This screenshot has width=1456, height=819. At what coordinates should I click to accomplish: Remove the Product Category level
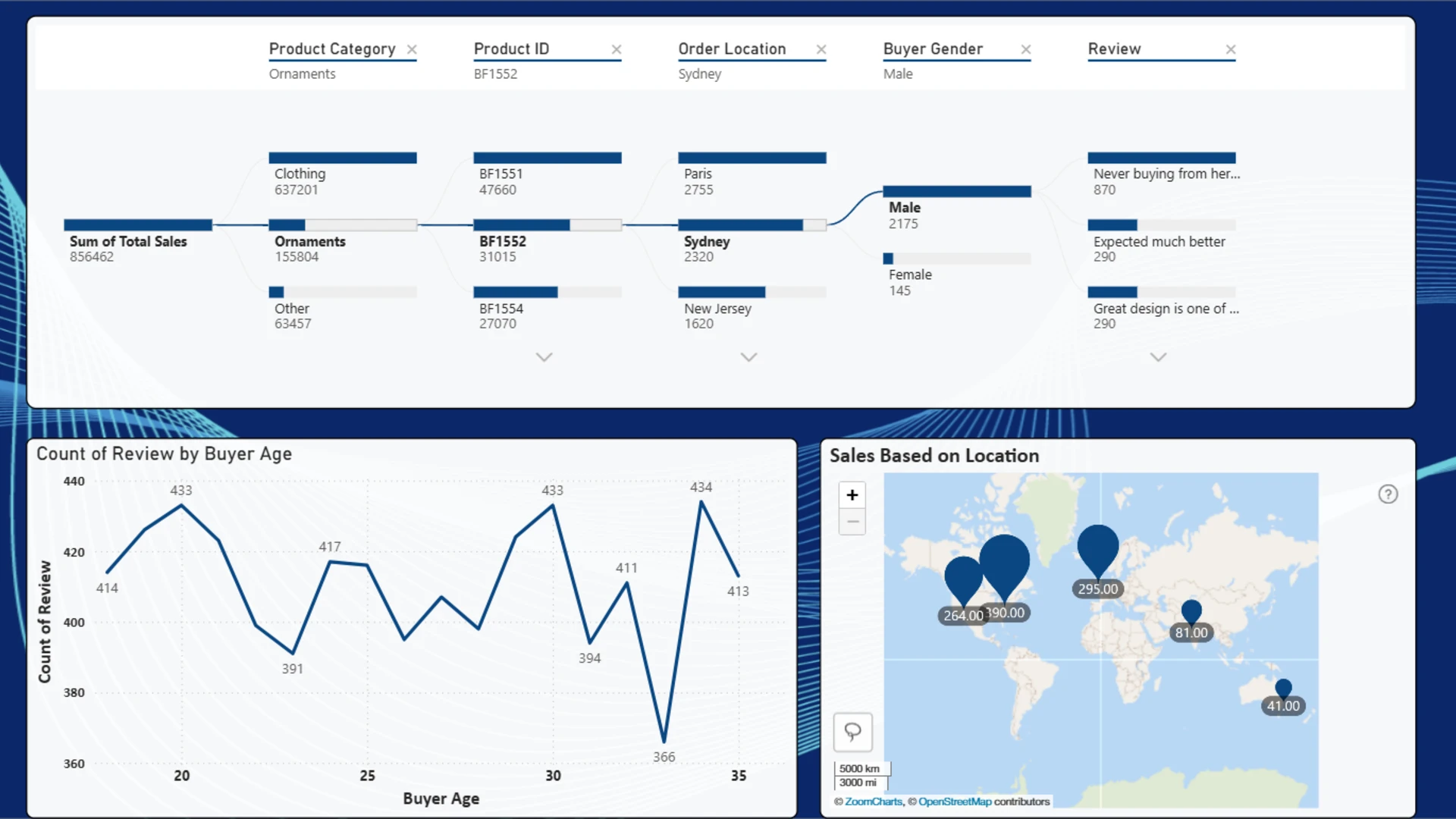412,49
